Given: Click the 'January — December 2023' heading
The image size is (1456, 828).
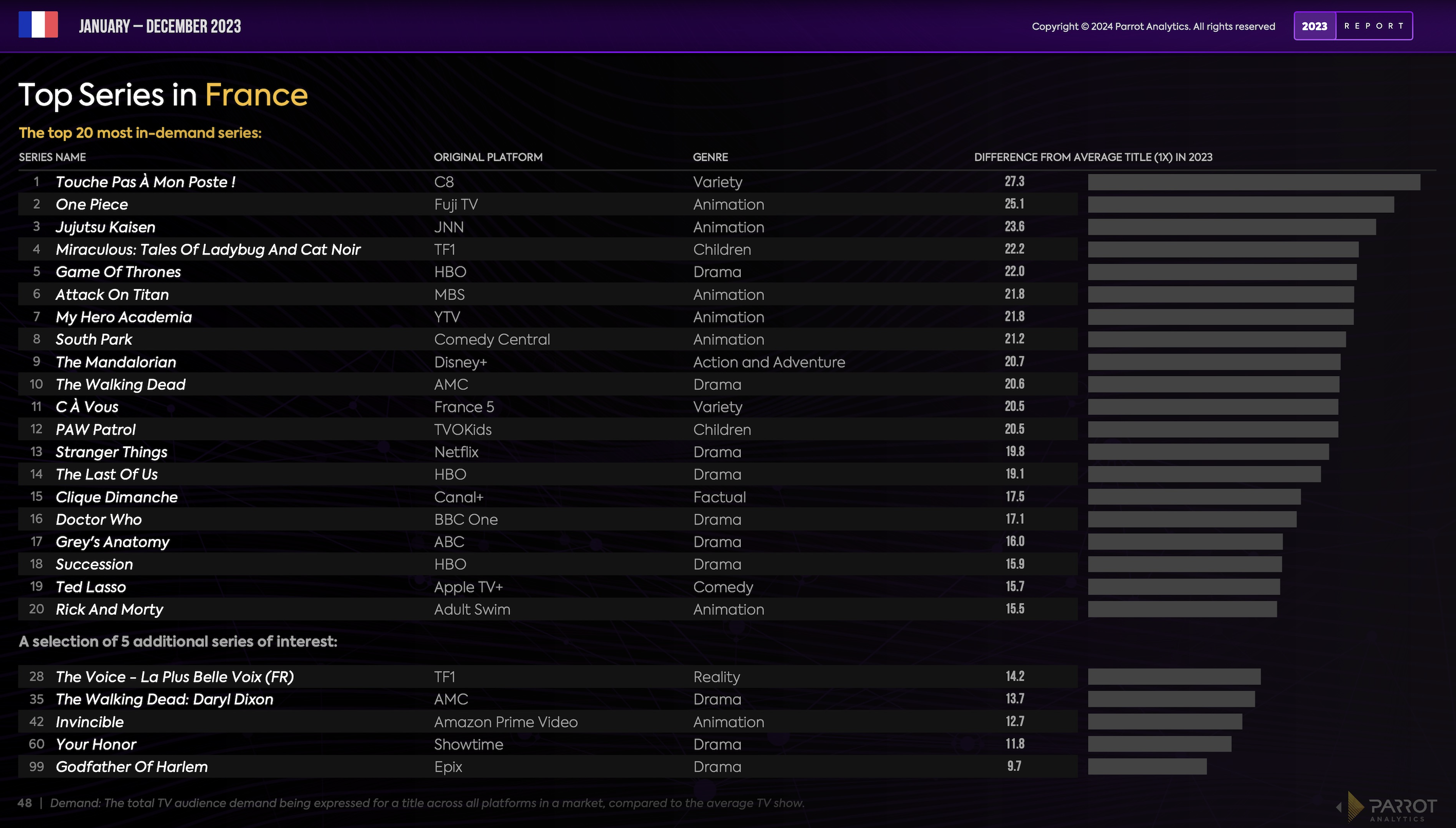Looking at the screenshot, I should pos(160,26).
